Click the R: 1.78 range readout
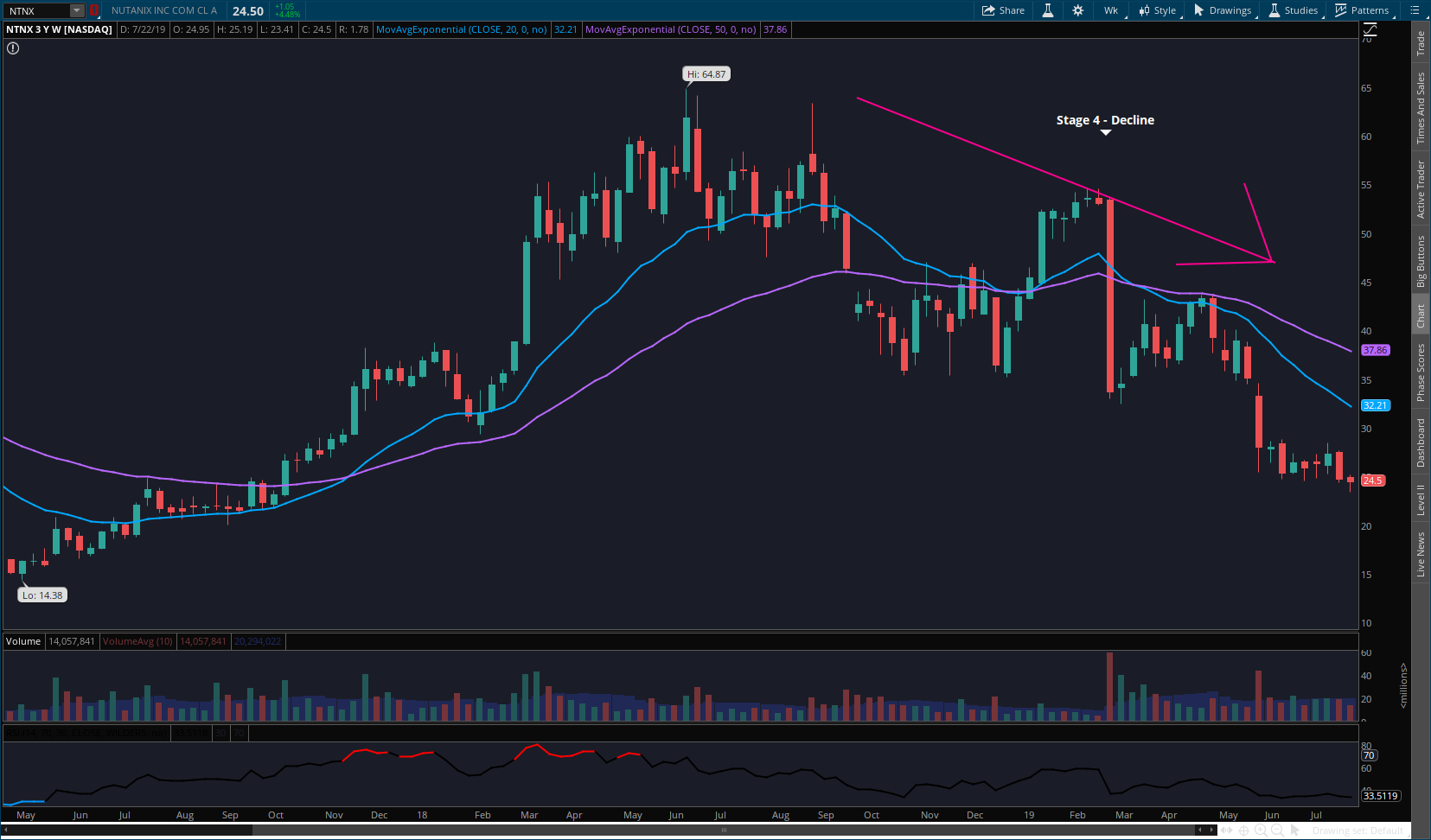The height and width of the screenshot is (840, 1431). click(x=354, y=29)
